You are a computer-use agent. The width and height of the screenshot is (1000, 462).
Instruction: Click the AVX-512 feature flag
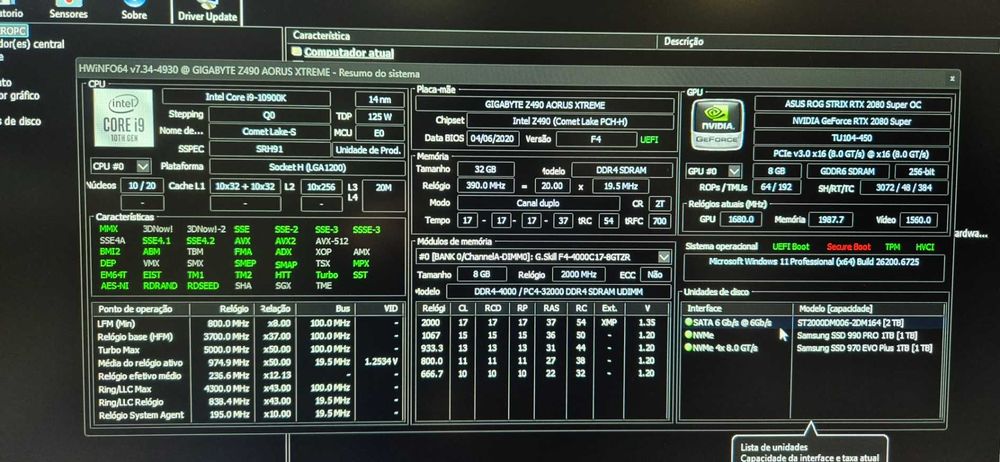[x=331, y=241]
